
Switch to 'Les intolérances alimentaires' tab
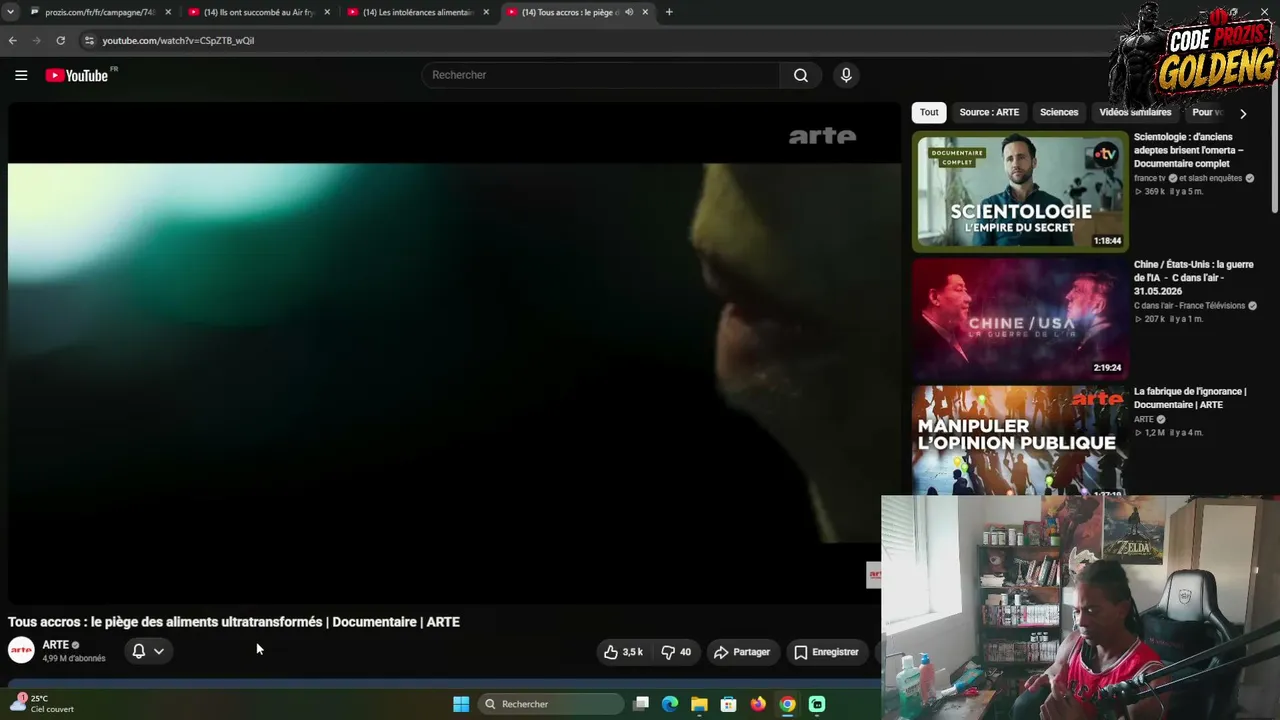417,12
